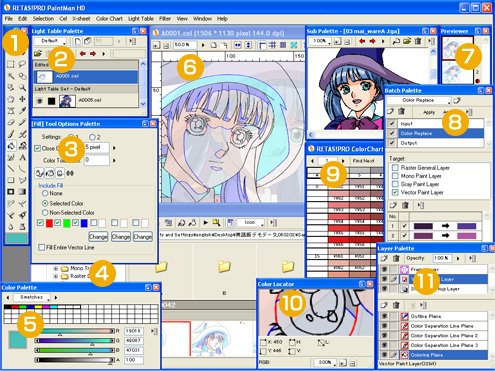This screenshot has width=495, height=371.
Task: Open folder icon in Light Table Palette
Action: 38,53
